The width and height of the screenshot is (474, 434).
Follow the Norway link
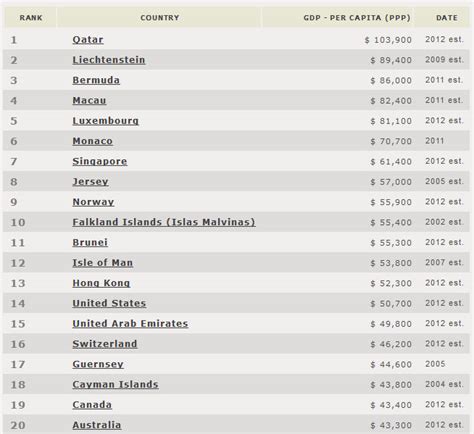click(93, 202)
